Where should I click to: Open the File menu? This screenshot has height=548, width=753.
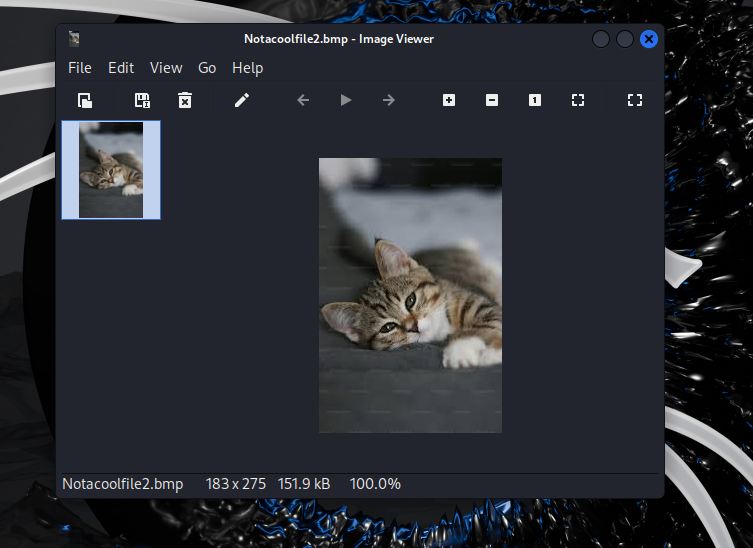(x=80, y=68)
